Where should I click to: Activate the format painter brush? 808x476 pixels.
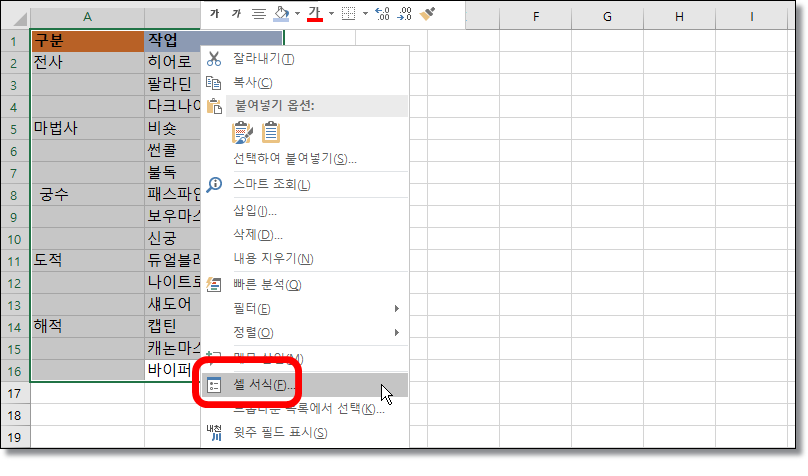coord(427,14)
